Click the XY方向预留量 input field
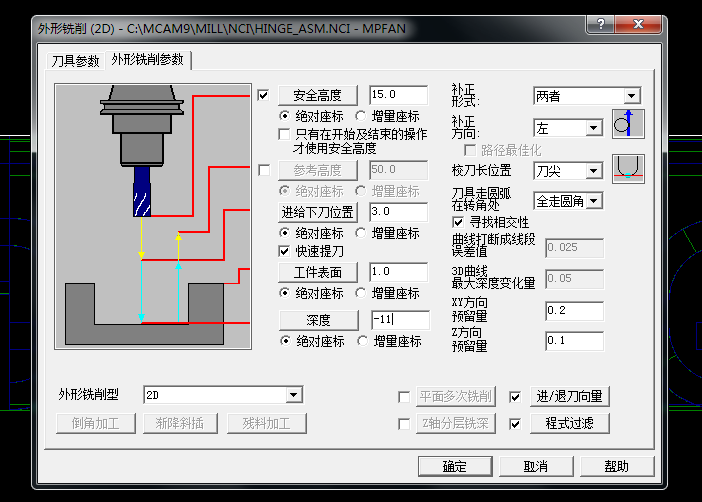The width and height of the screenshot is (702, 502). point(574,311)
